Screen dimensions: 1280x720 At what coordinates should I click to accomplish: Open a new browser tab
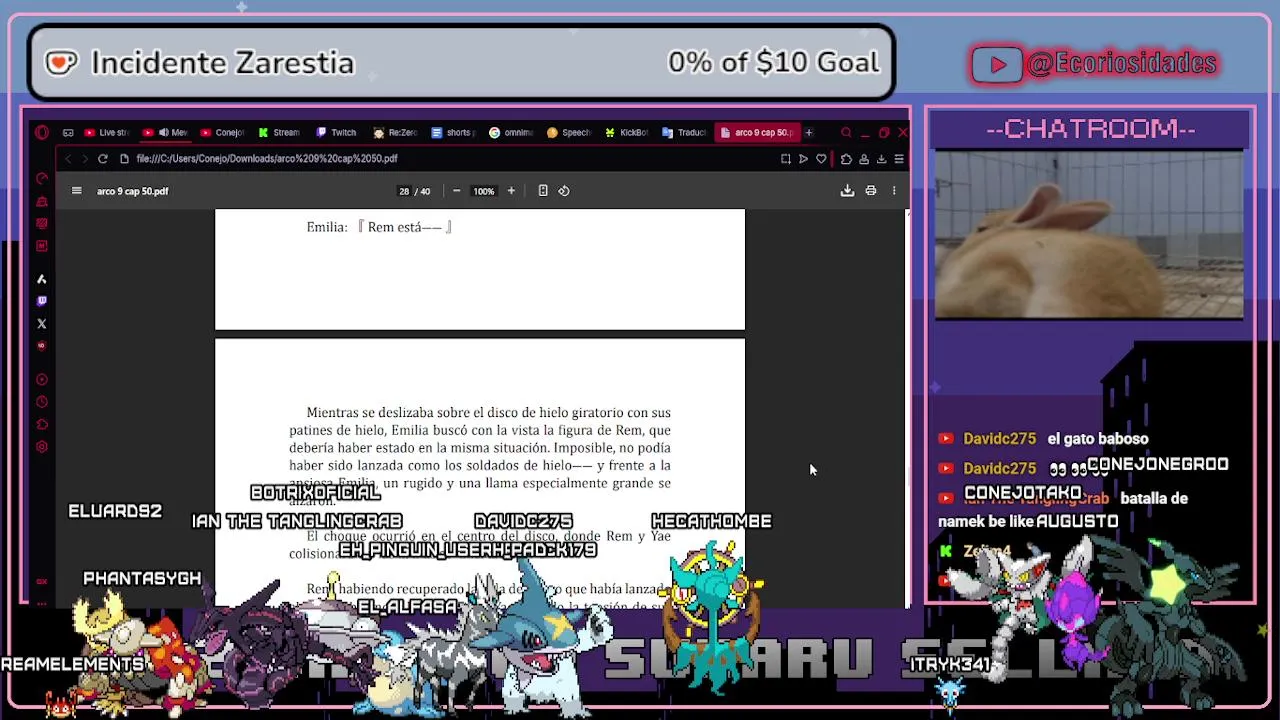[809, 132]
